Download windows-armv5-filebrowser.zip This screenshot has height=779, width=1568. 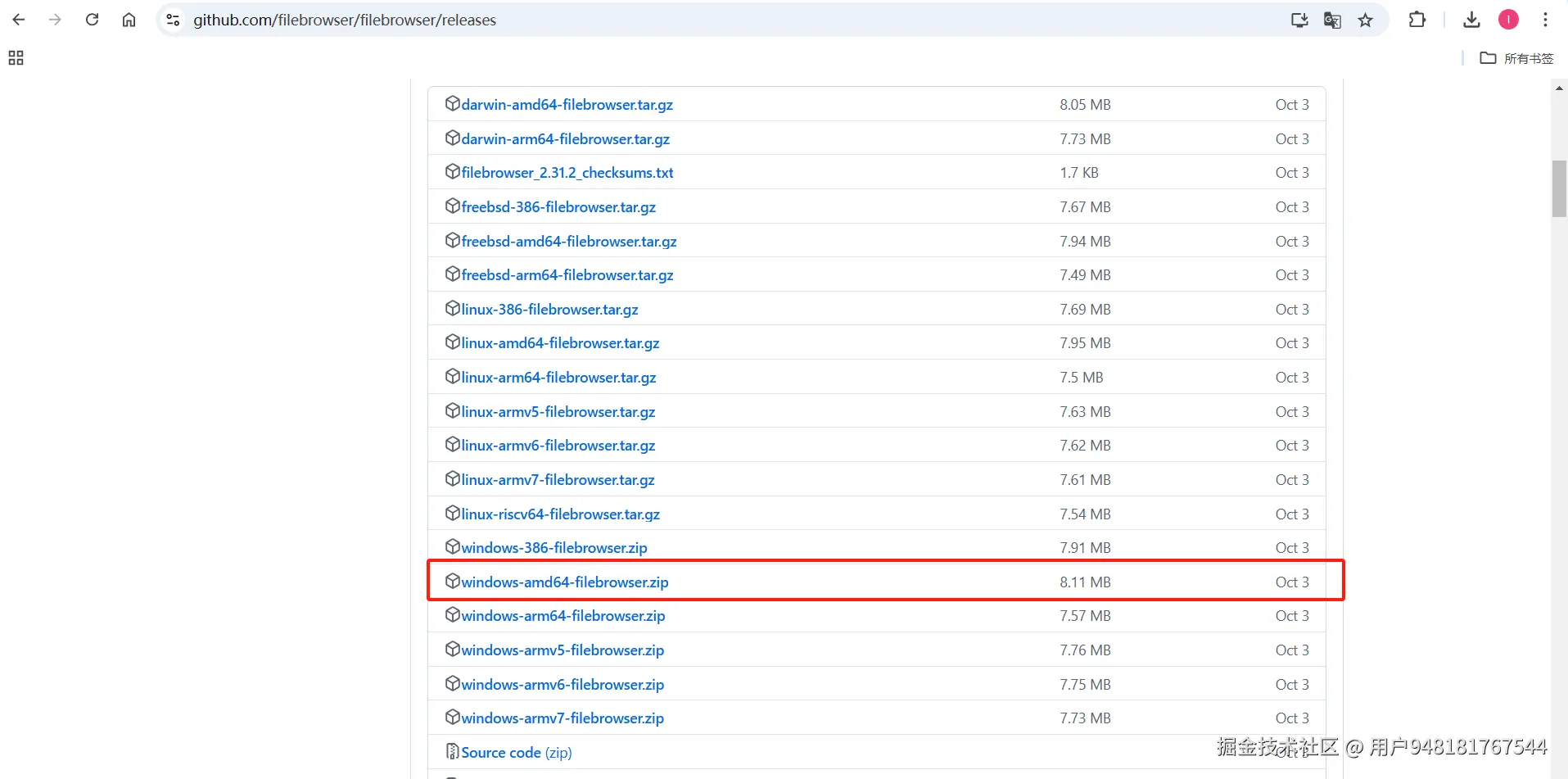563,650
